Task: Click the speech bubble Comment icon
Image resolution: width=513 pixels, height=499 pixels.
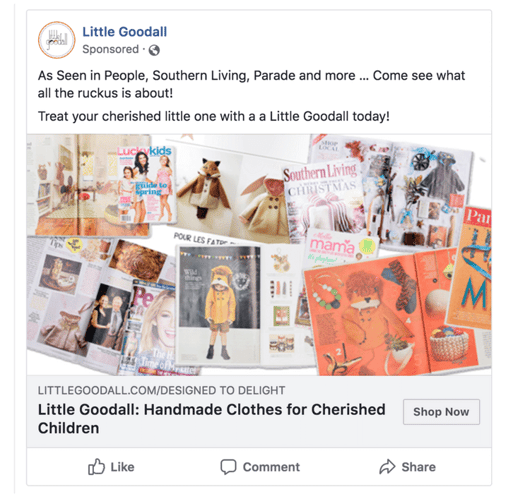Action: pos(228,467)
